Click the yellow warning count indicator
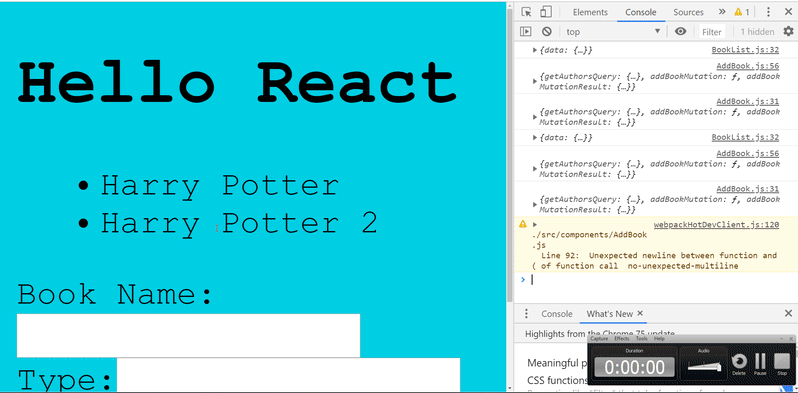Viewport: 798px width, 393px height. click(x=742, y=12)
